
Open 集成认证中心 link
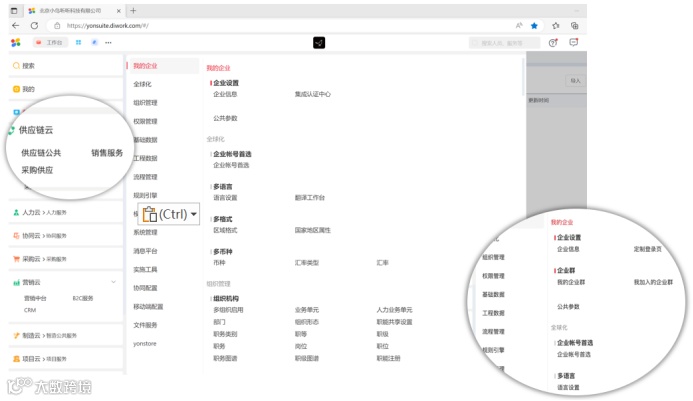[312, 94]
